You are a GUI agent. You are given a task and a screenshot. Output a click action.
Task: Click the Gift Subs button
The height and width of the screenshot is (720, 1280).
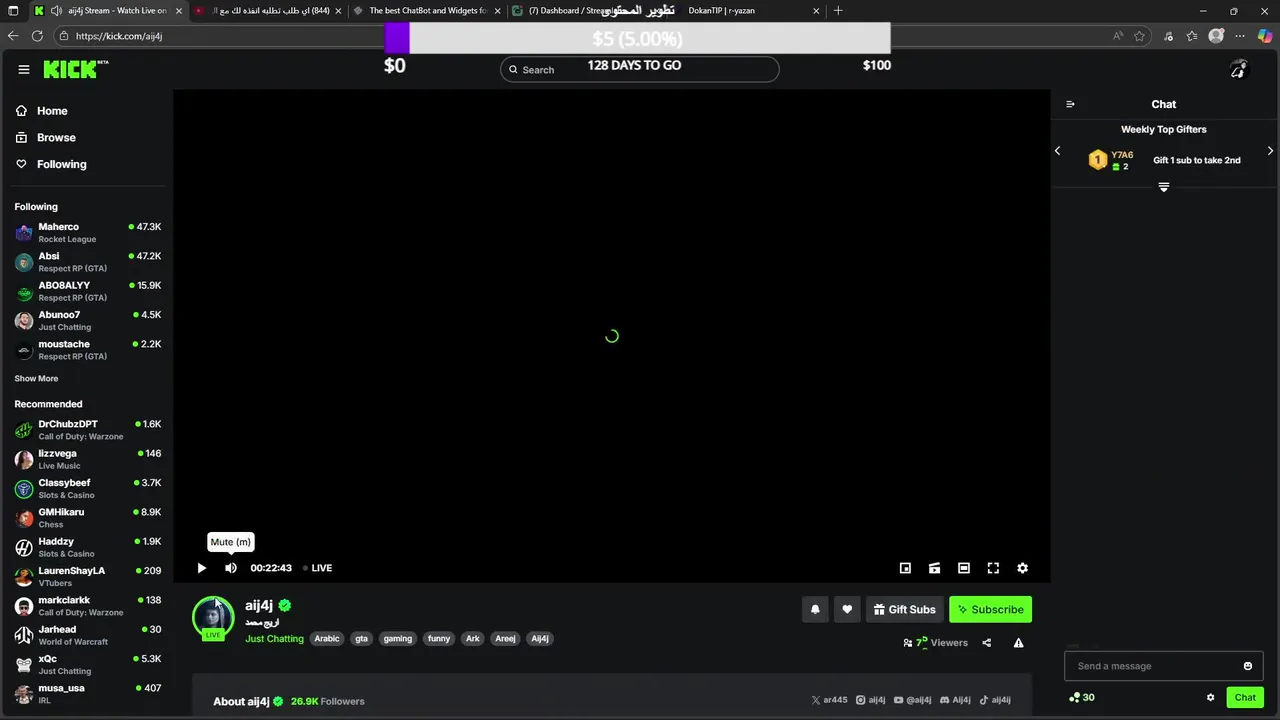904,609
